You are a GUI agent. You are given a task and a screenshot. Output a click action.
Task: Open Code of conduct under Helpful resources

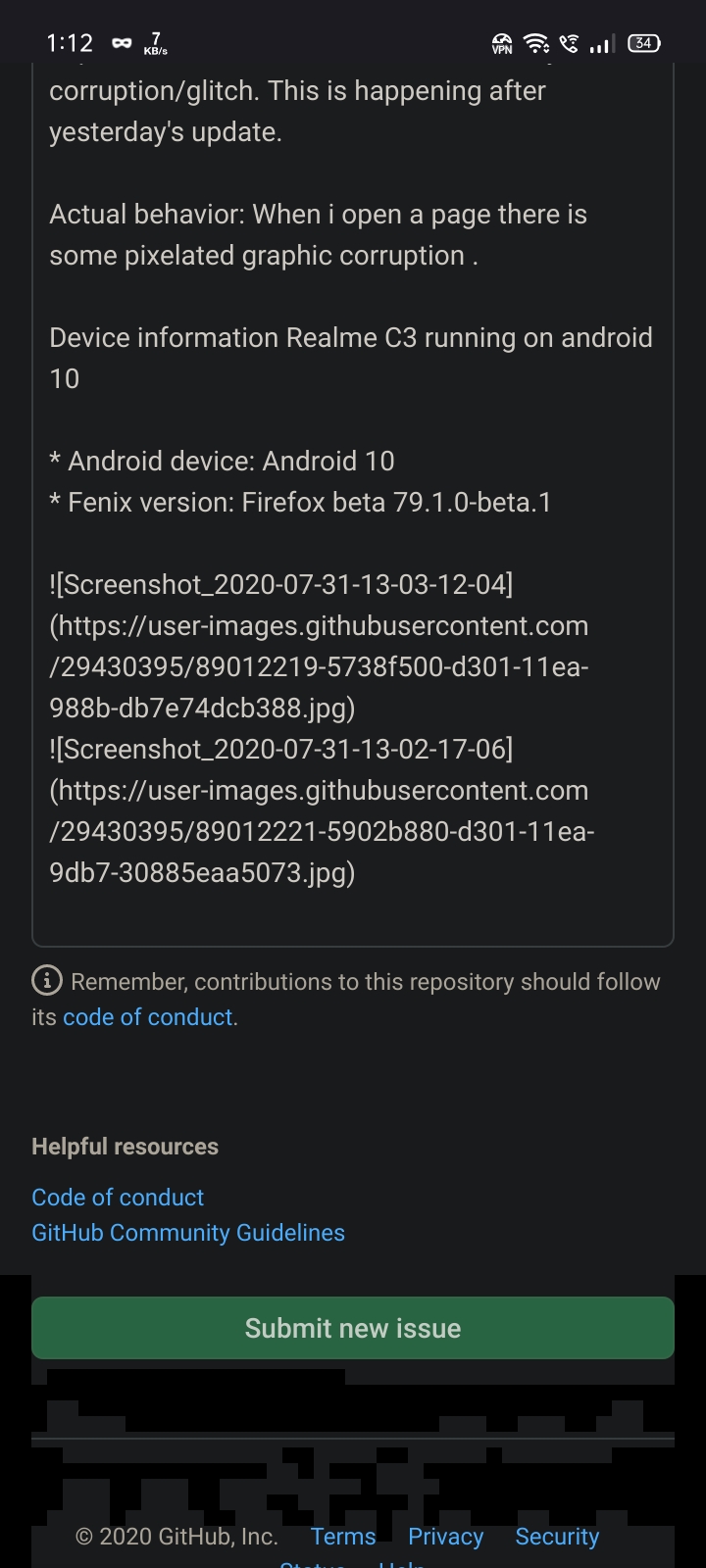(x=118, y=1197)
